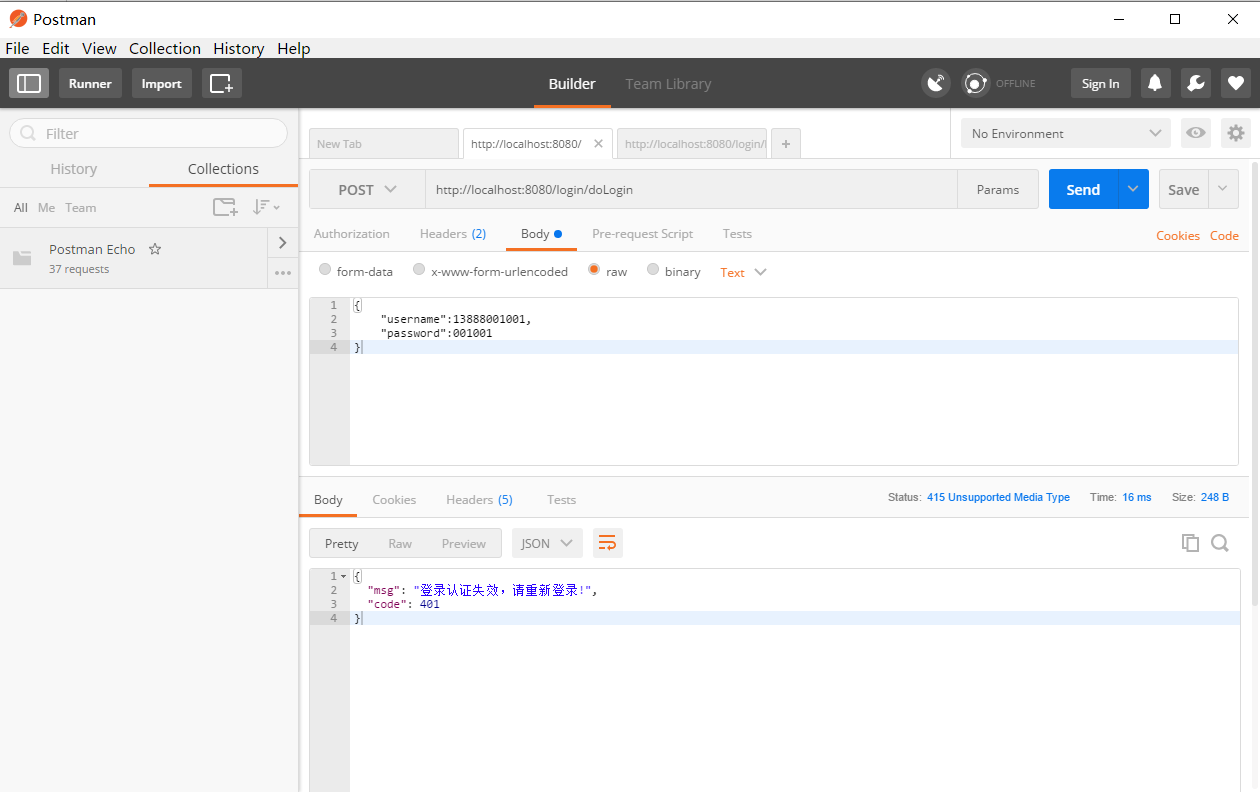Open request Tests tab
1260x792 pixels.
pyautogui.click(x=737, y=233)
